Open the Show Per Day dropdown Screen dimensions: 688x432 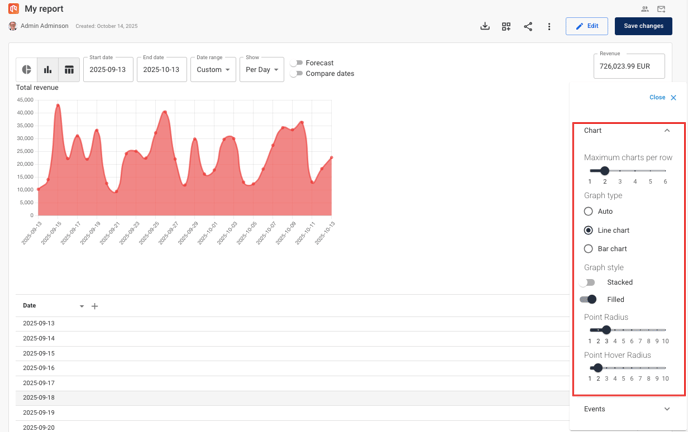pos(262,70)
